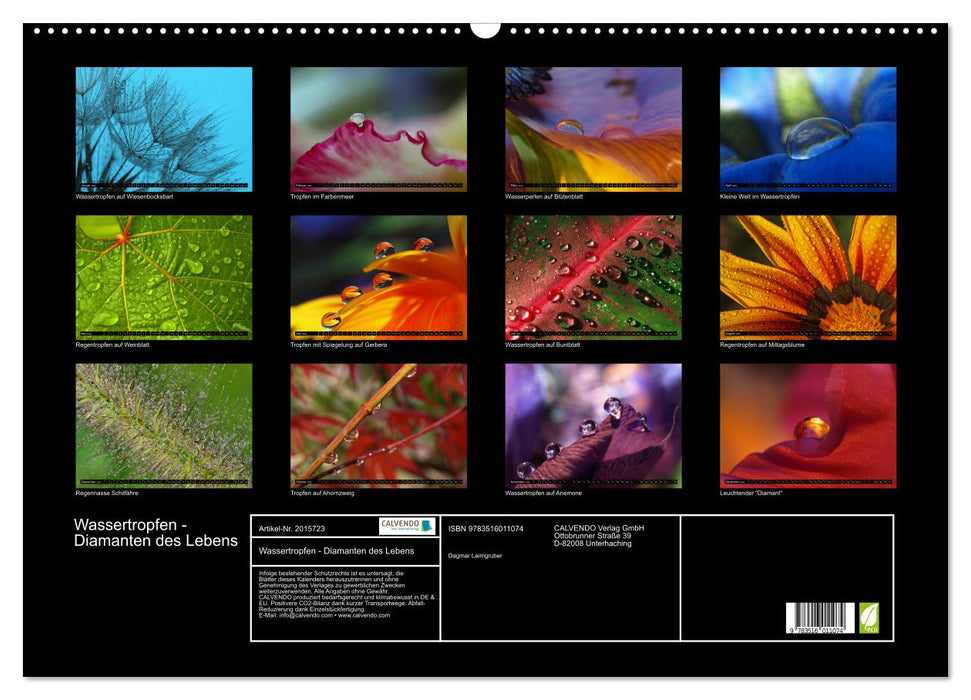Click the calendar hanger notch at top
This screenshot has height=700, width=971.
point(485,29)
